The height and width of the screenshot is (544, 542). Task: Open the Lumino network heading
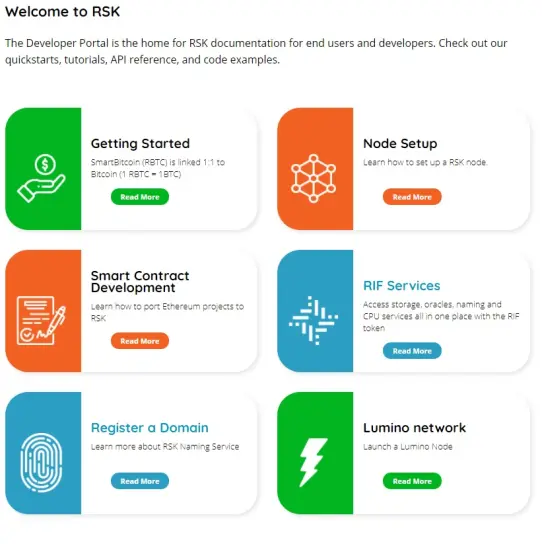pos(414,427)
